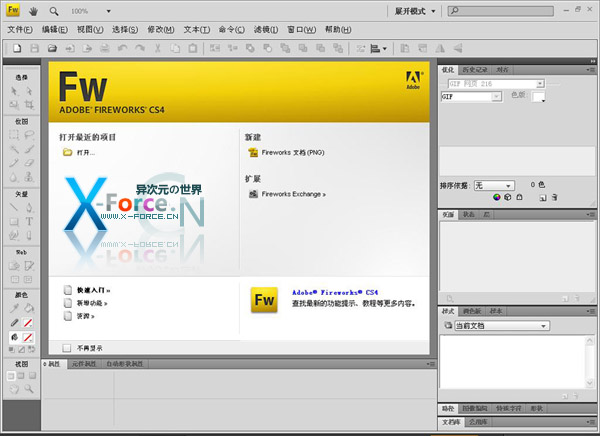Check the 不再显示 checkbox
The image size is (600, 436).
tap(67, 348)
